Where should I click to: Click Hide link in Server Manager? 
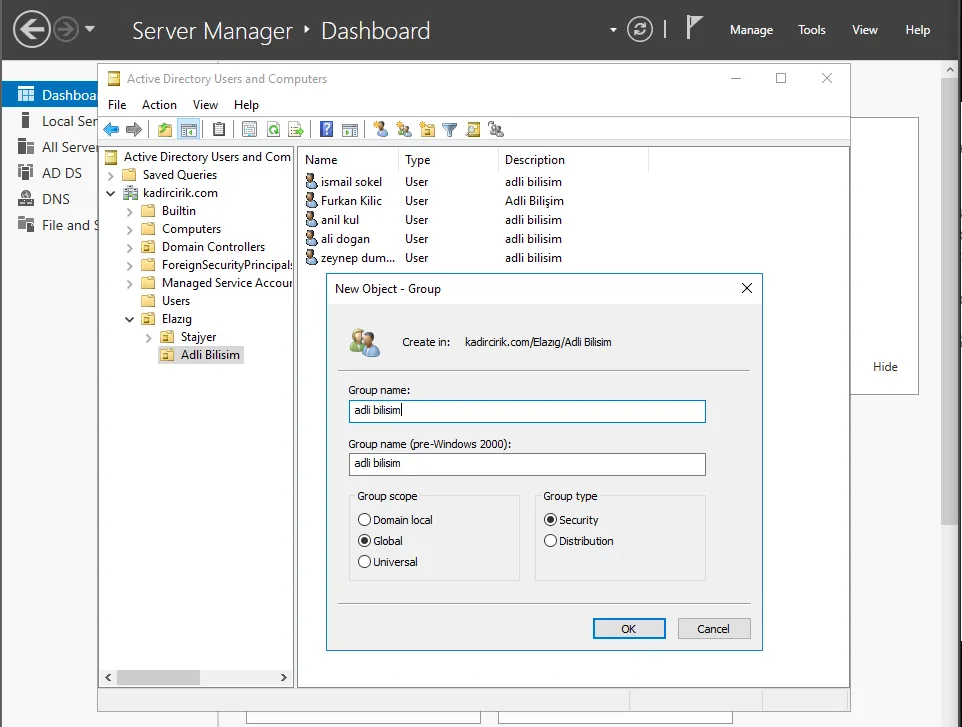[x=885, y=366]
